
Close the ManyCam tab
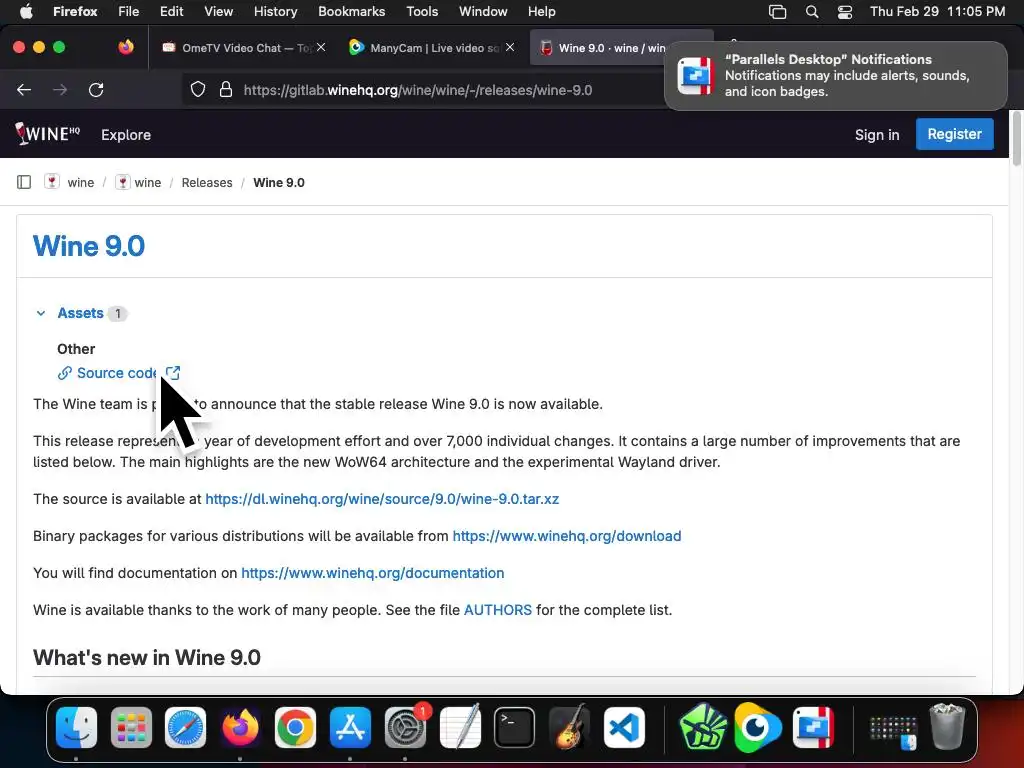(x=510, y=47)
